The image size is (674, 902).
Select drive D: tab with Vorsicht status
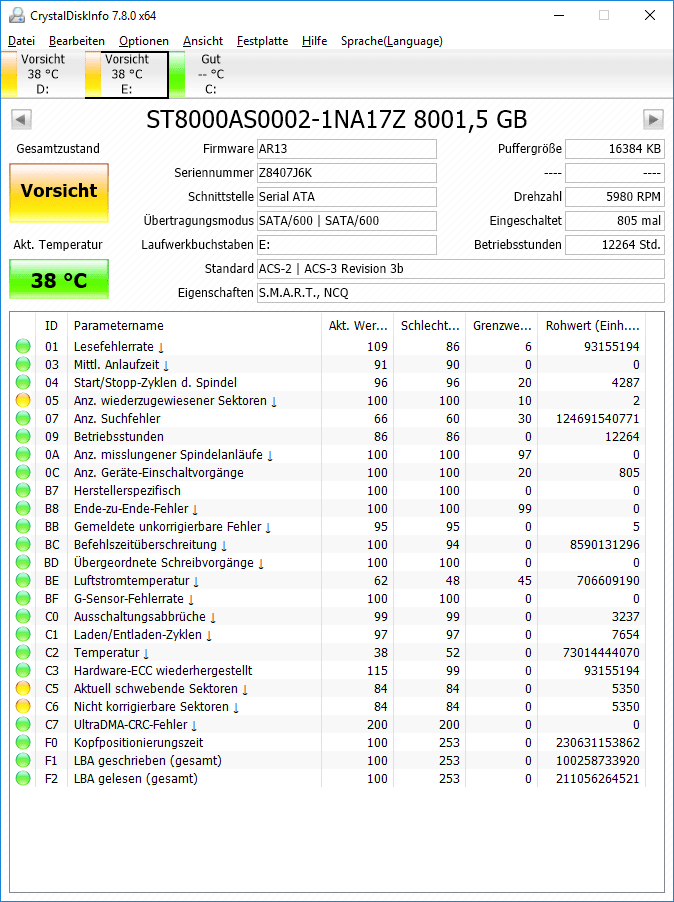coord(42,74)
